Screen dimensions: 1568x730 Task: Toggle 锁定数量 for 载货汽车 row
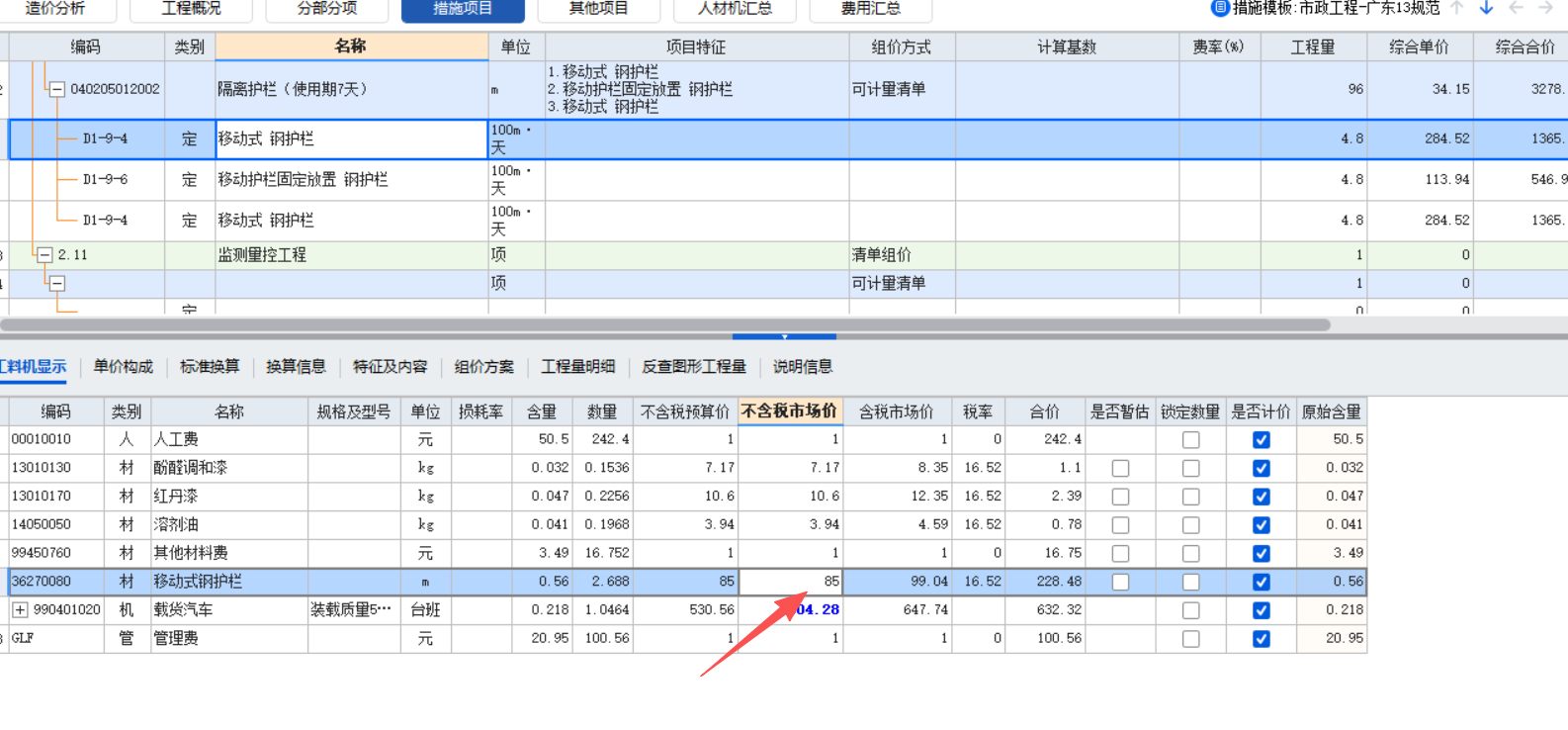(1190, 611)
